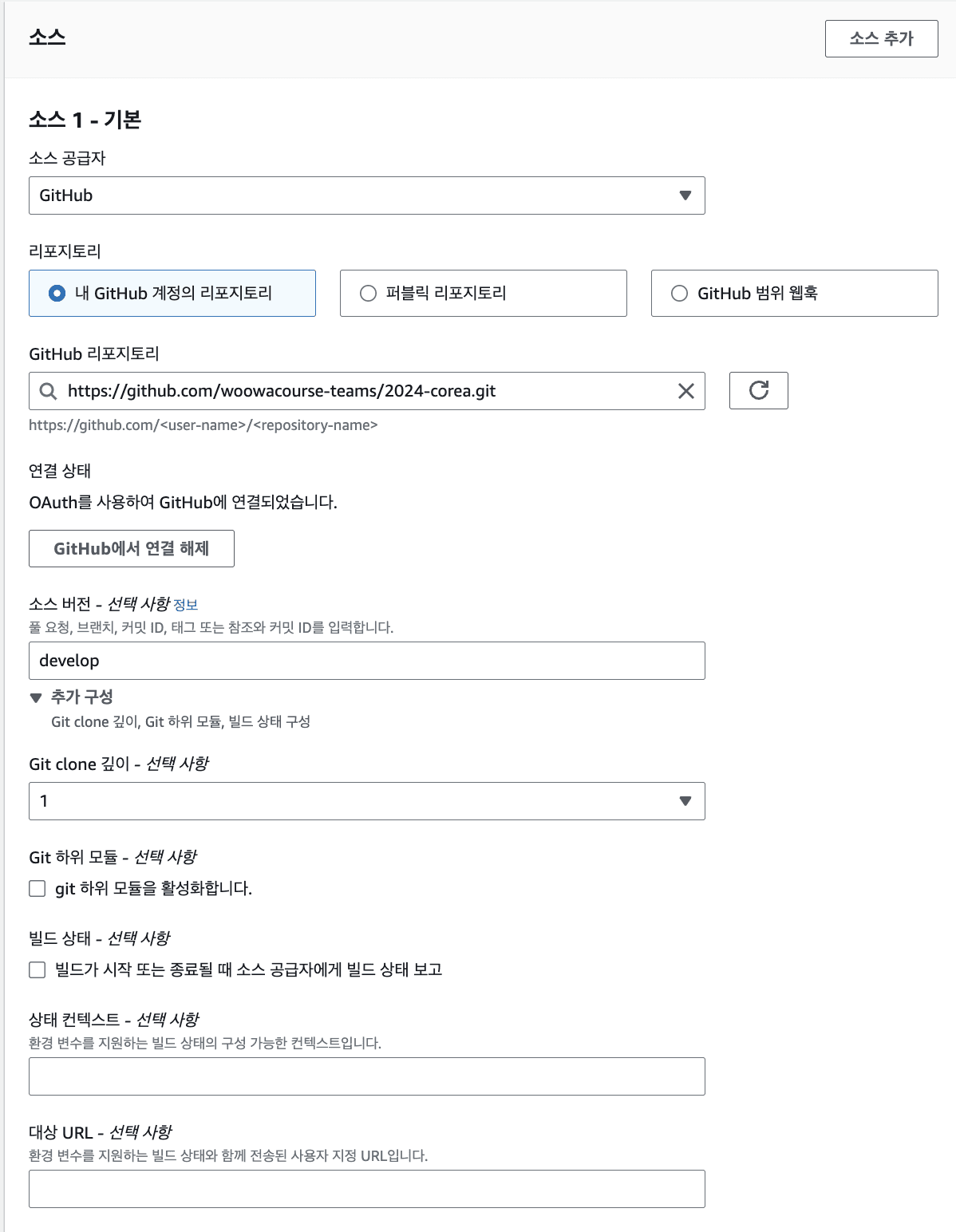Click the 소스 버전 input containing develop

[x=367, y=661]
